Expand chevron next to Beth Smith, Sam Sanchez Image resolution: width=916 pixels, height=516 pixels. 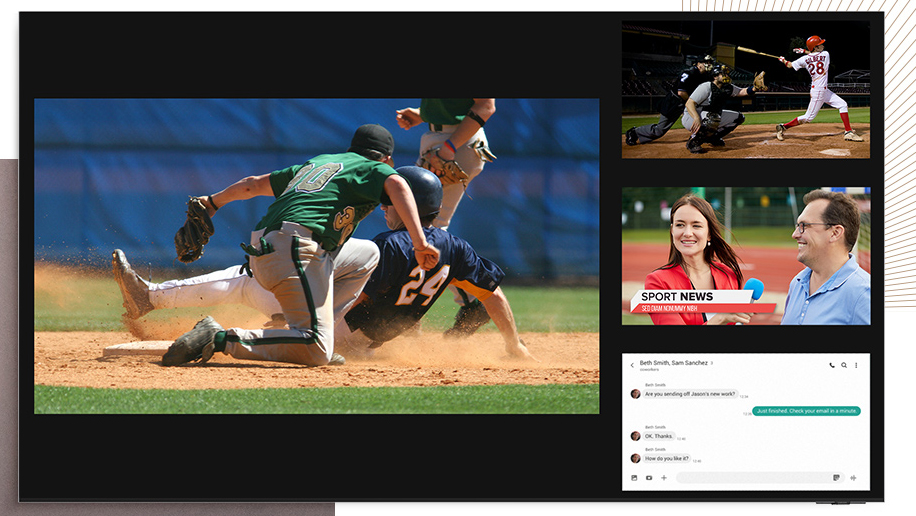[x=712, y=363]
